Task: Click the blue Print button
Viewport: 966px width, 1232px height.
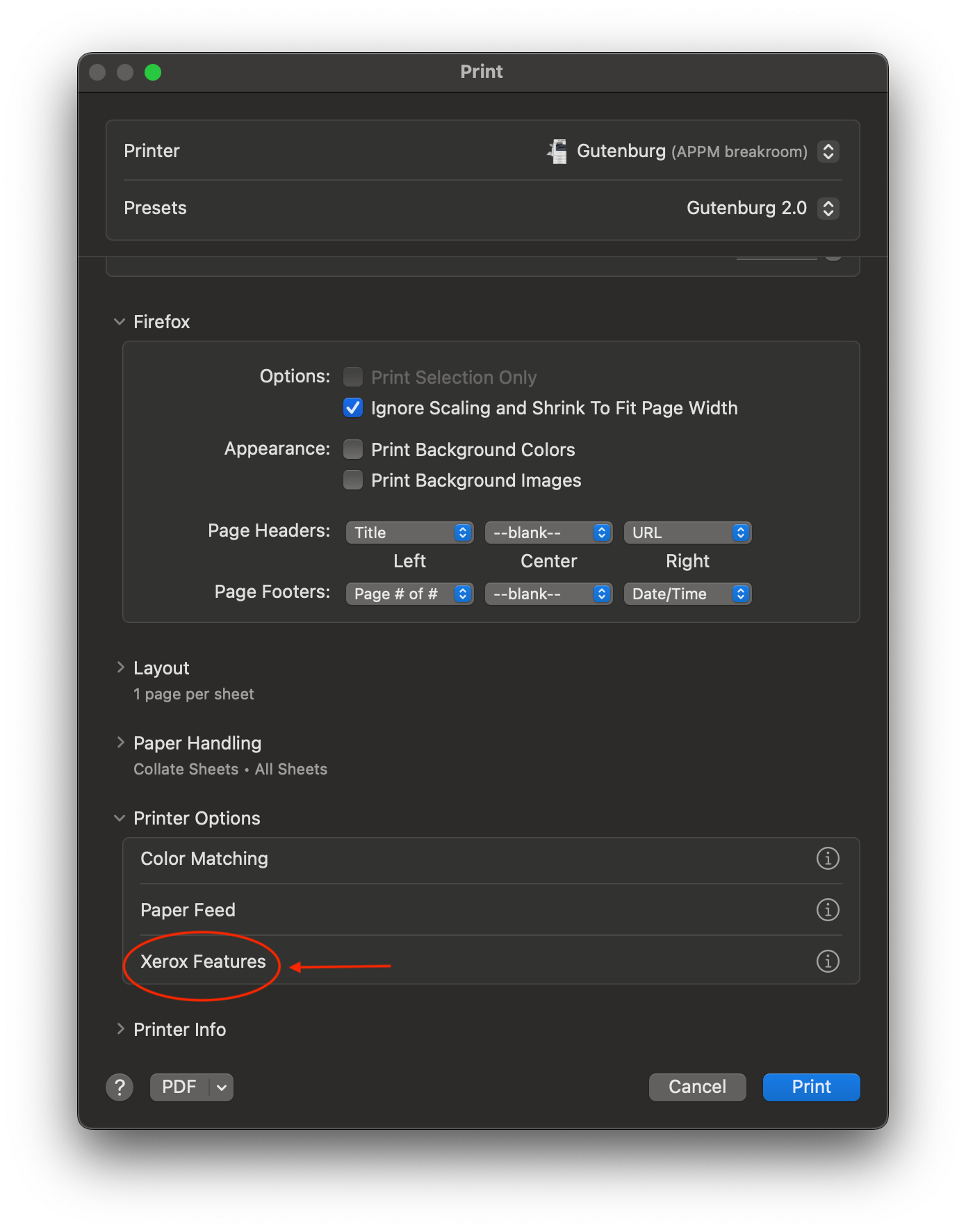Action: pyautogui.click(x=811, y=1087)
